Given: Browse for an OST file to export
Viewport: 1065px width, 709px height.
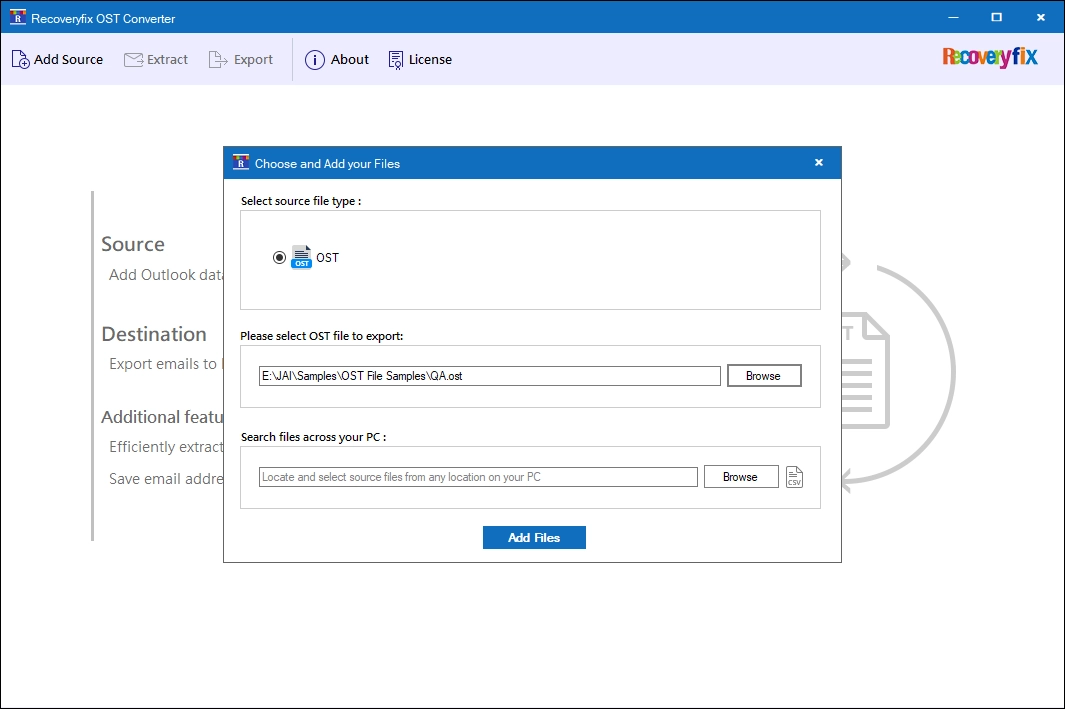Looking at the screenshot, I should (764, 376).
